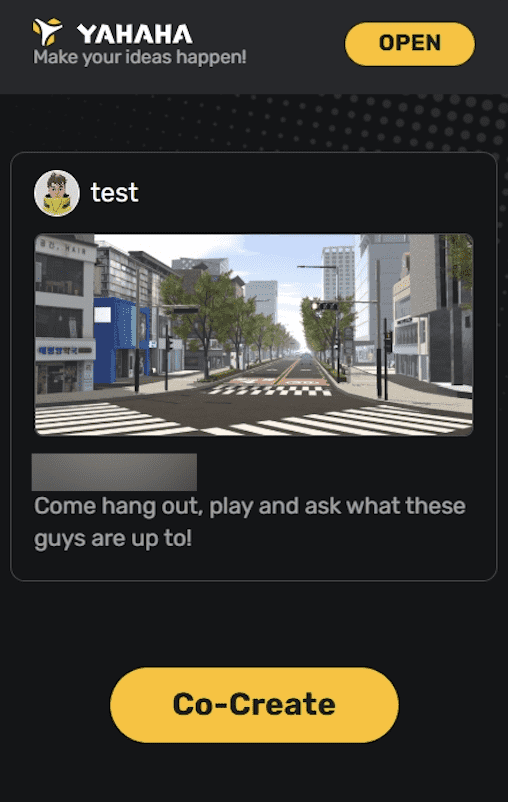Screen dimensions: 508x802
Task: Click the Korean shop sign in the preview
Action: [65, 350]
